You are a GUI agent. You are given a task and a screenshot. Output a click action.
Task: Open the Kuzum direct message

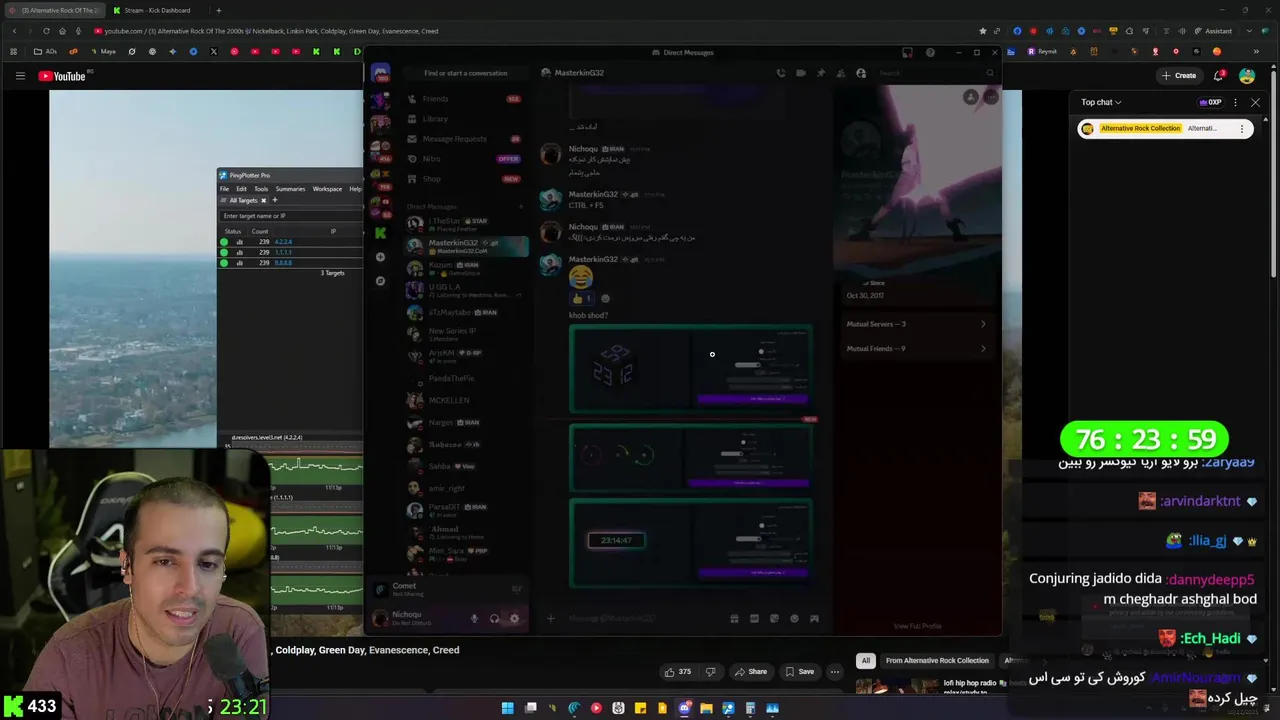tap(465, 268)
